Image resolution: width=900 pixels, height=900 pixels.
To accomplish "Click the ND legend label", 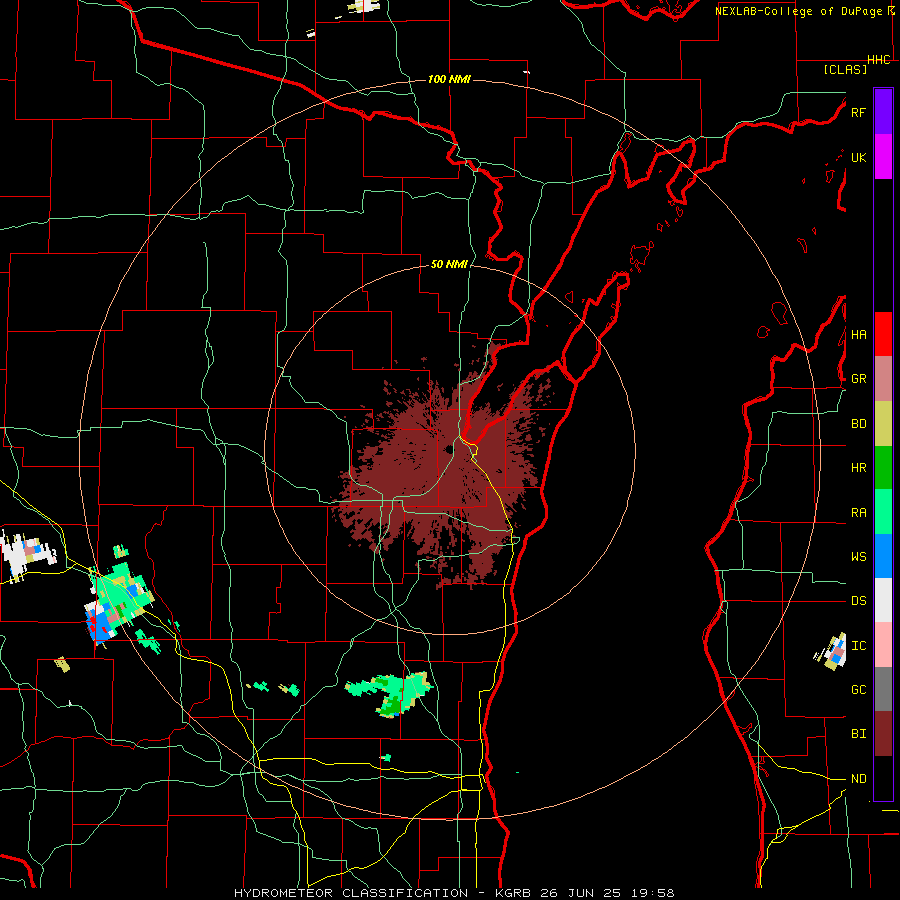I will (858, 778).
